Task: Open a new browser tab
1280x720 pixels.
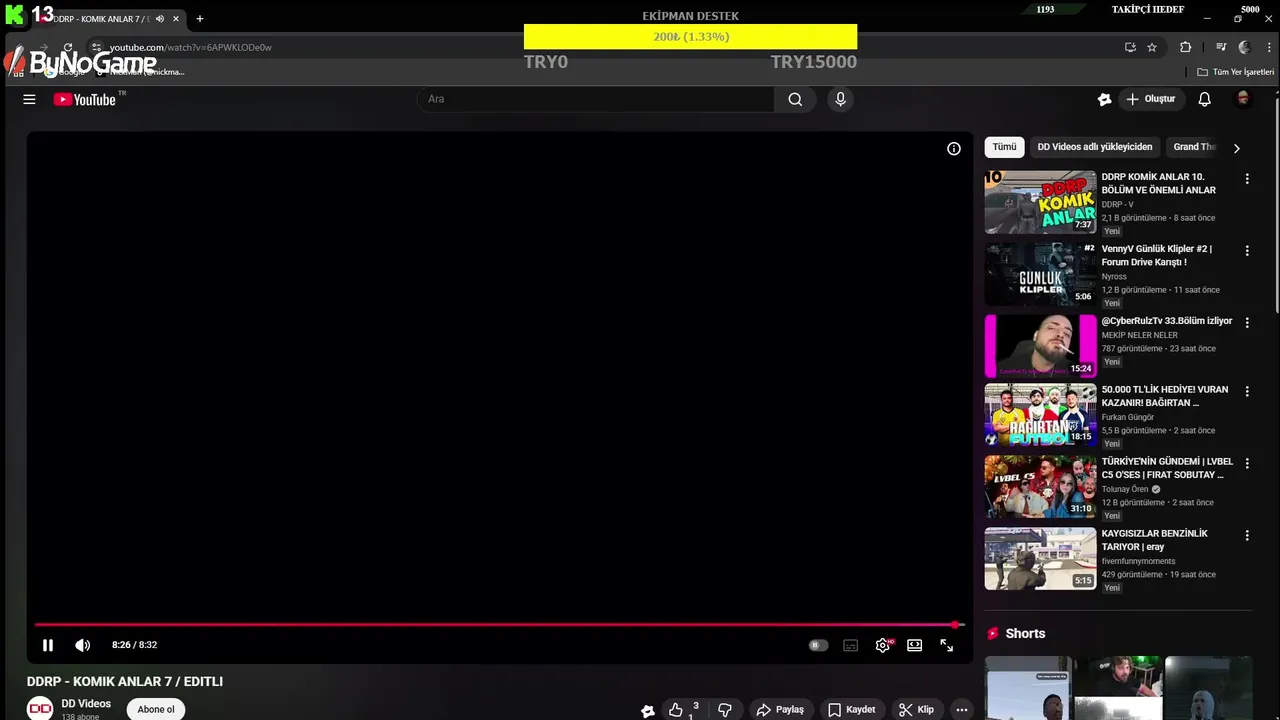Action: click(x=199, y=18)
